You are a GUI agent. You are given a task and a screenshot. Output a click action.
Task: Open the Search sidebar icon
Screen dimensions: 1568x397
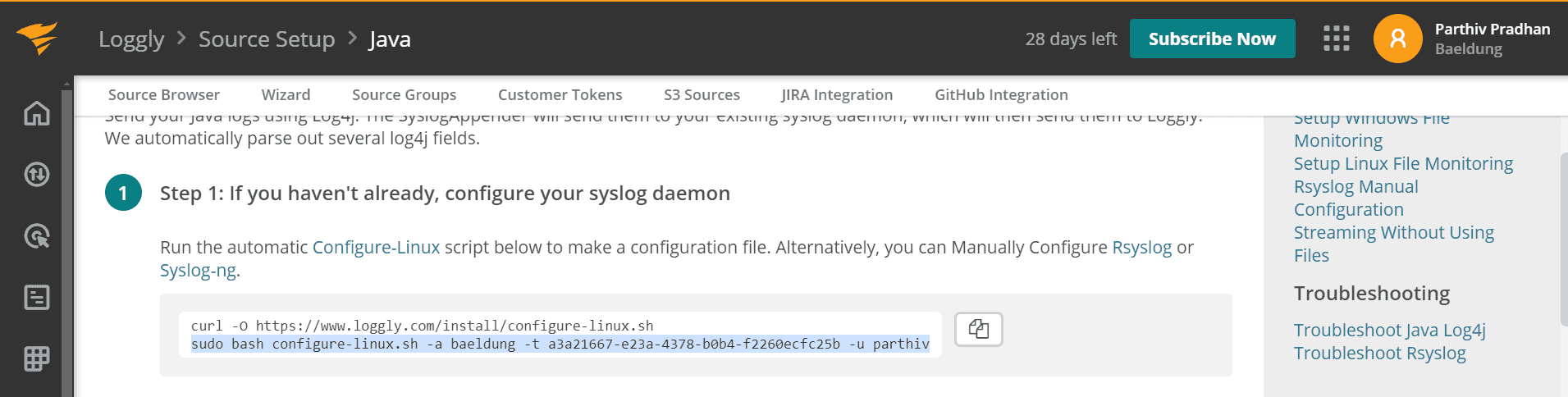[37, 236]
